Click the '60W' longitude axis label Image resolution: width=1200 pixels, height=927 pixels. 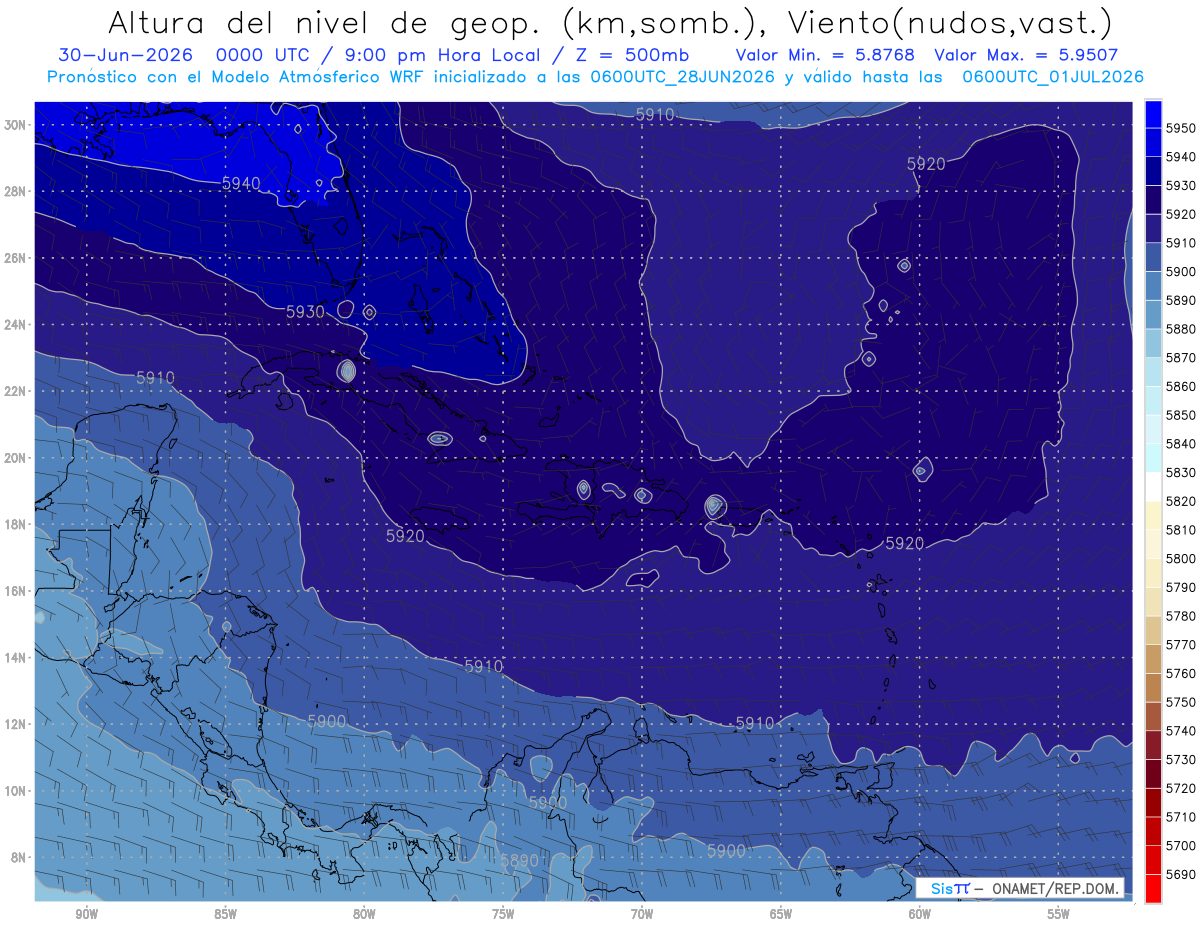[x=920, y=914]
